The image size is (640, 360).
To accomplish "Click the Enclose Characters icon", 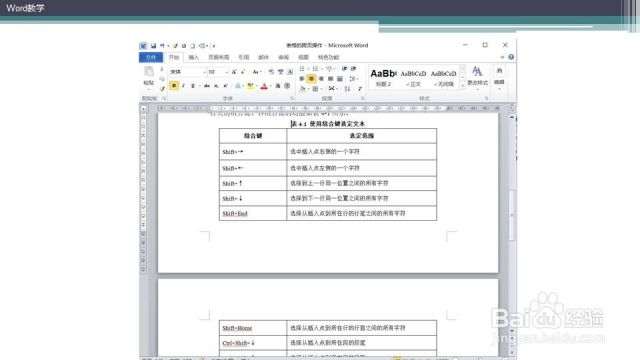I will coord(287,86).
